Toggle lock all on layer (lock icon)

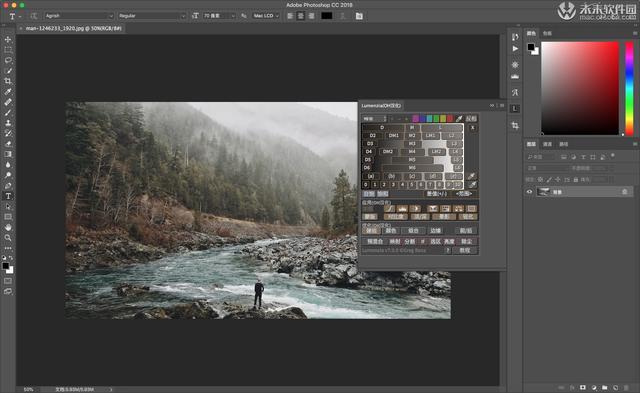point(576,180)
